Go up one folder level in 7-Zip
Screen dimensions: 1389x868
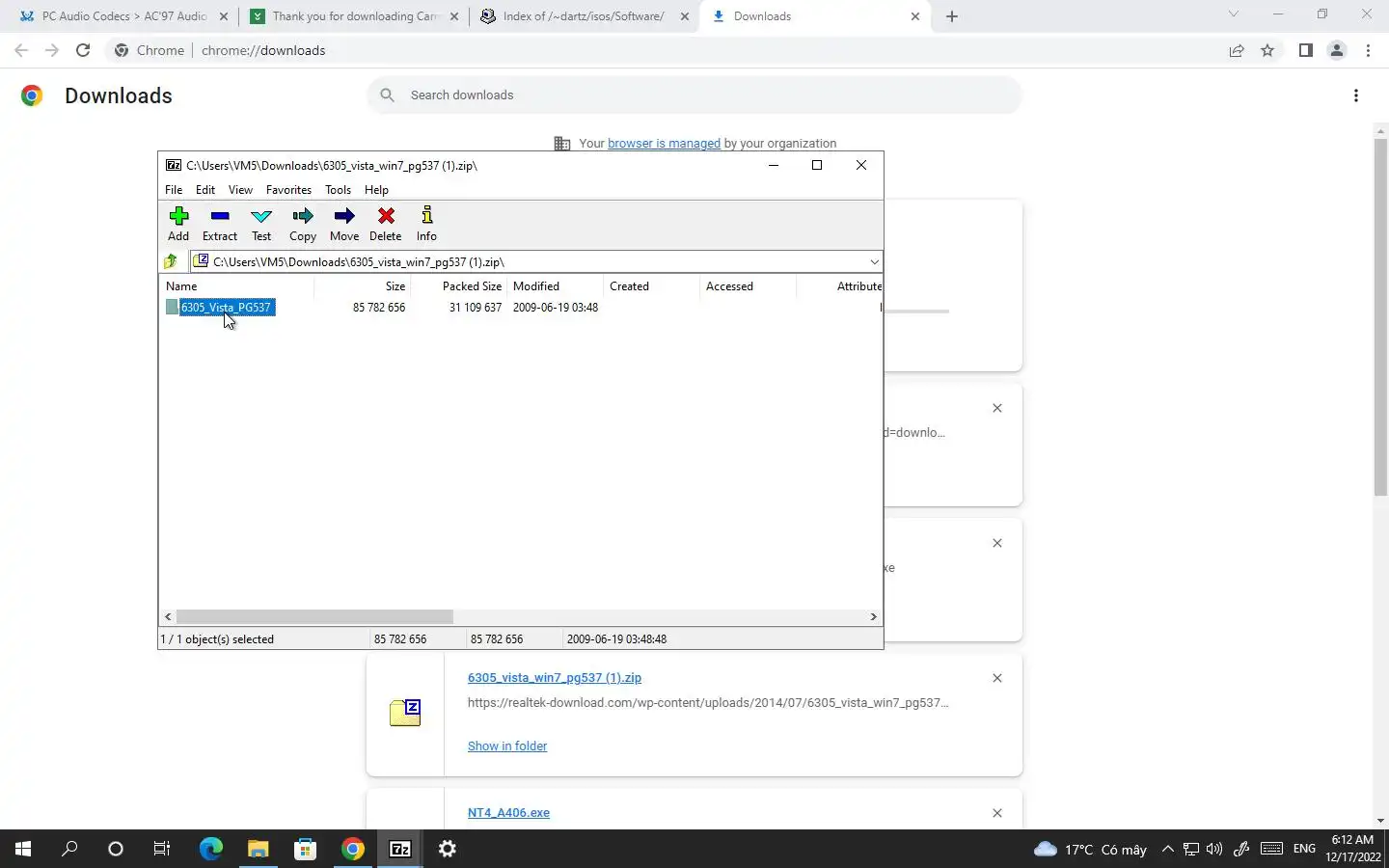(172, 261)
